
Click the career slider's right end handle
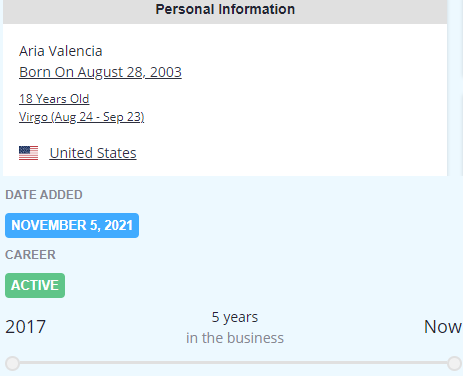(454, 363)
